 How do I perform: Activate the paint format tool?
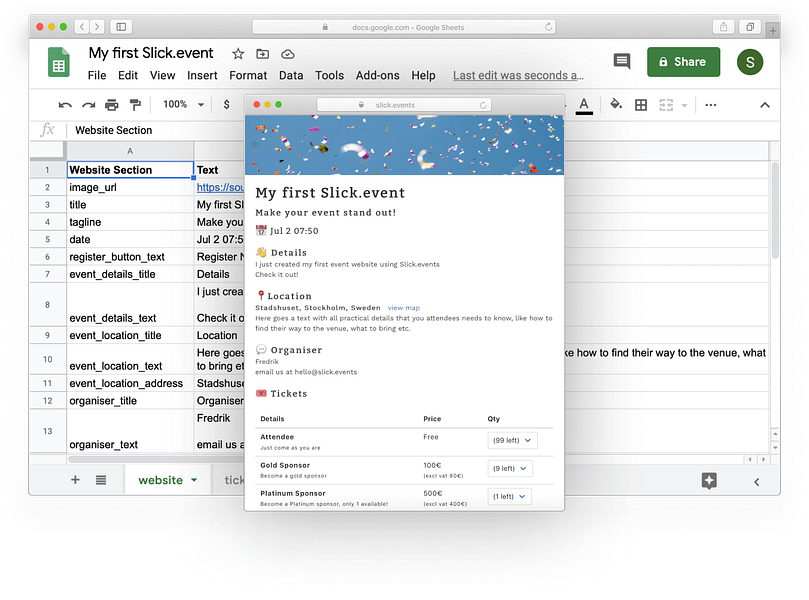[135, 105]
